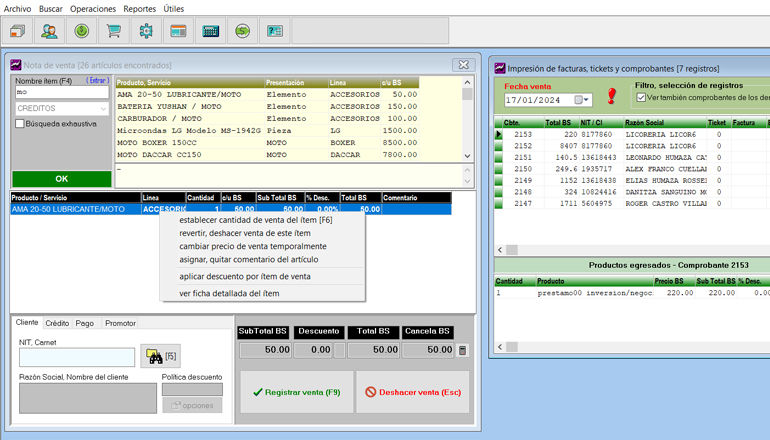The width and height of the screenshot is (770, 440).
Task: Select Microondas LG Modelo MS-1942G row
Action: pos(267,131)
